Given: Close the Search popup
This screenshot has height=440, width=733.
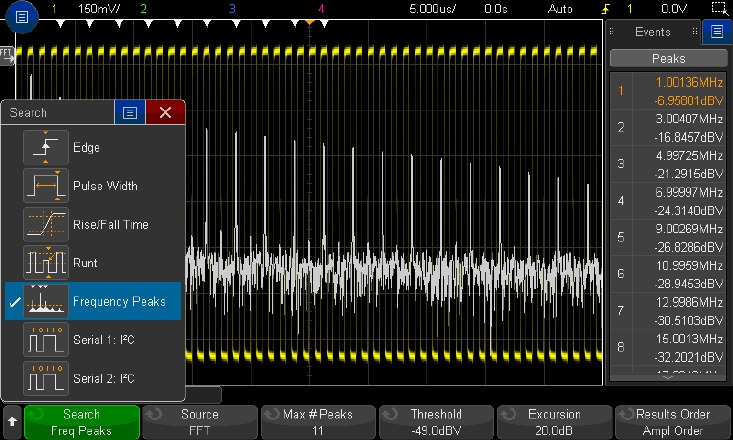Looking at the screenshot, I should point(165,112).
